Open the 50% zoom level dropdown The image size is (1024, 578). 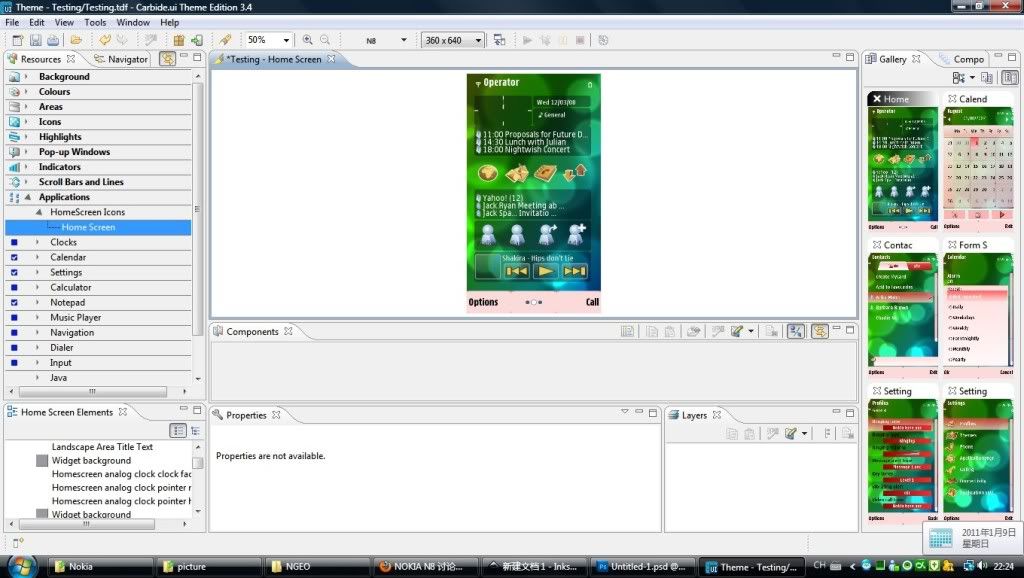click(x=286, y=41)
